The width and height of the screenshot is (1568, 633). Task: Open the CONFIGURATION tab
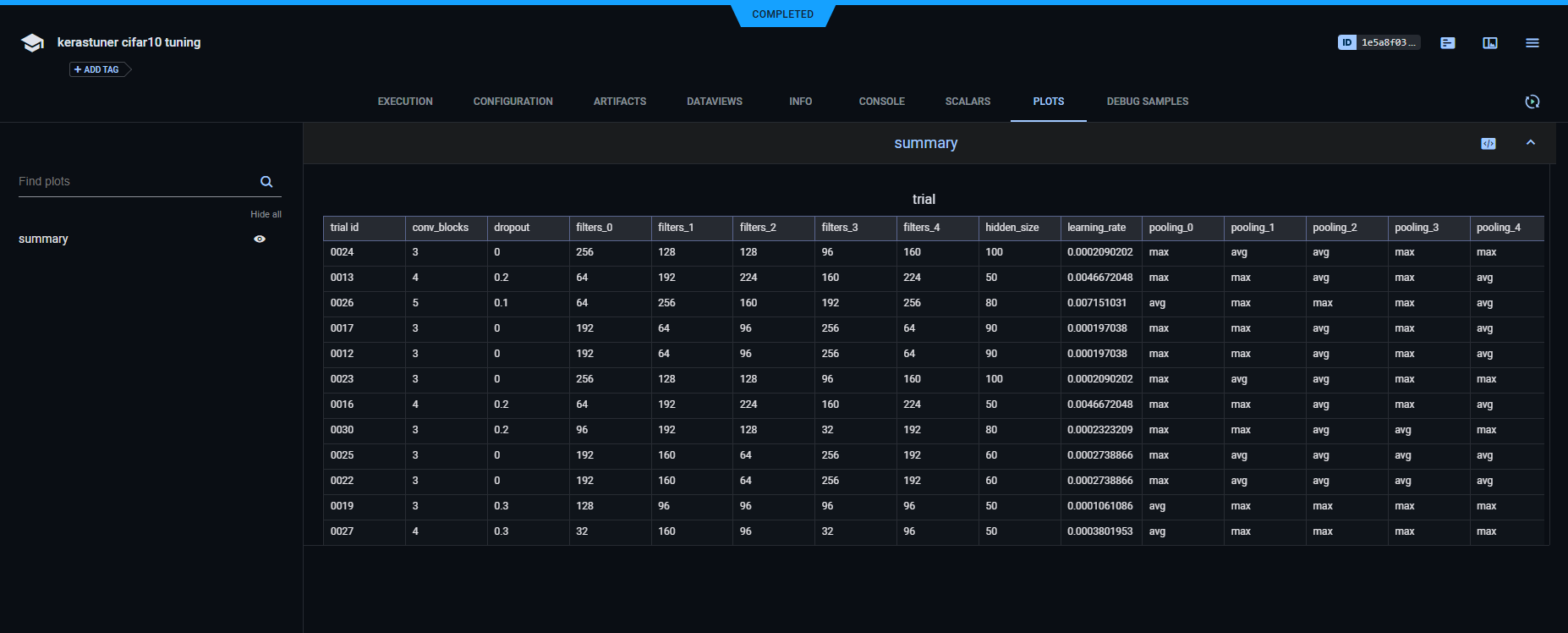pyautogui.click(x=513, y=102)
